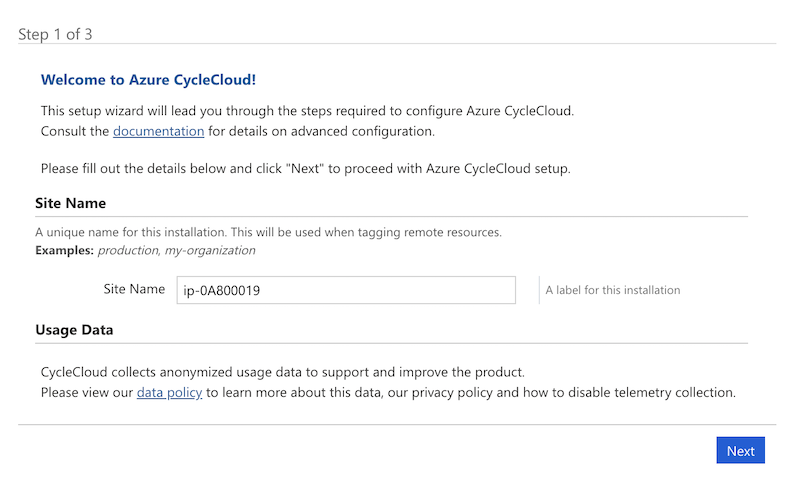
Task: Click 'This setup wizard will lead you' sentence
Action: [307, 111]
